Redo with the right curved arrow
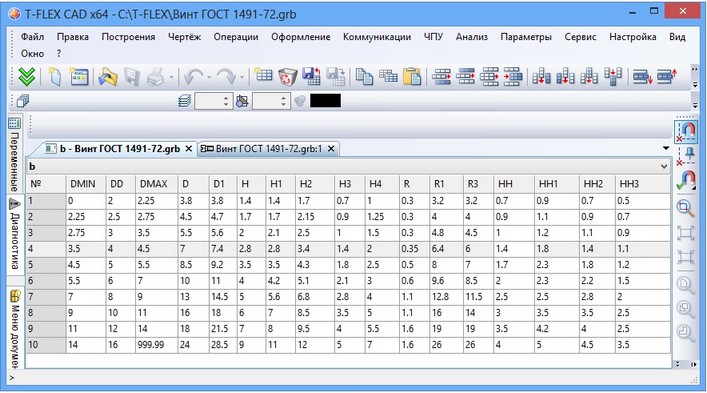This screenshot has height=393, width=707. pyautogui.click(x=227, y=77)
